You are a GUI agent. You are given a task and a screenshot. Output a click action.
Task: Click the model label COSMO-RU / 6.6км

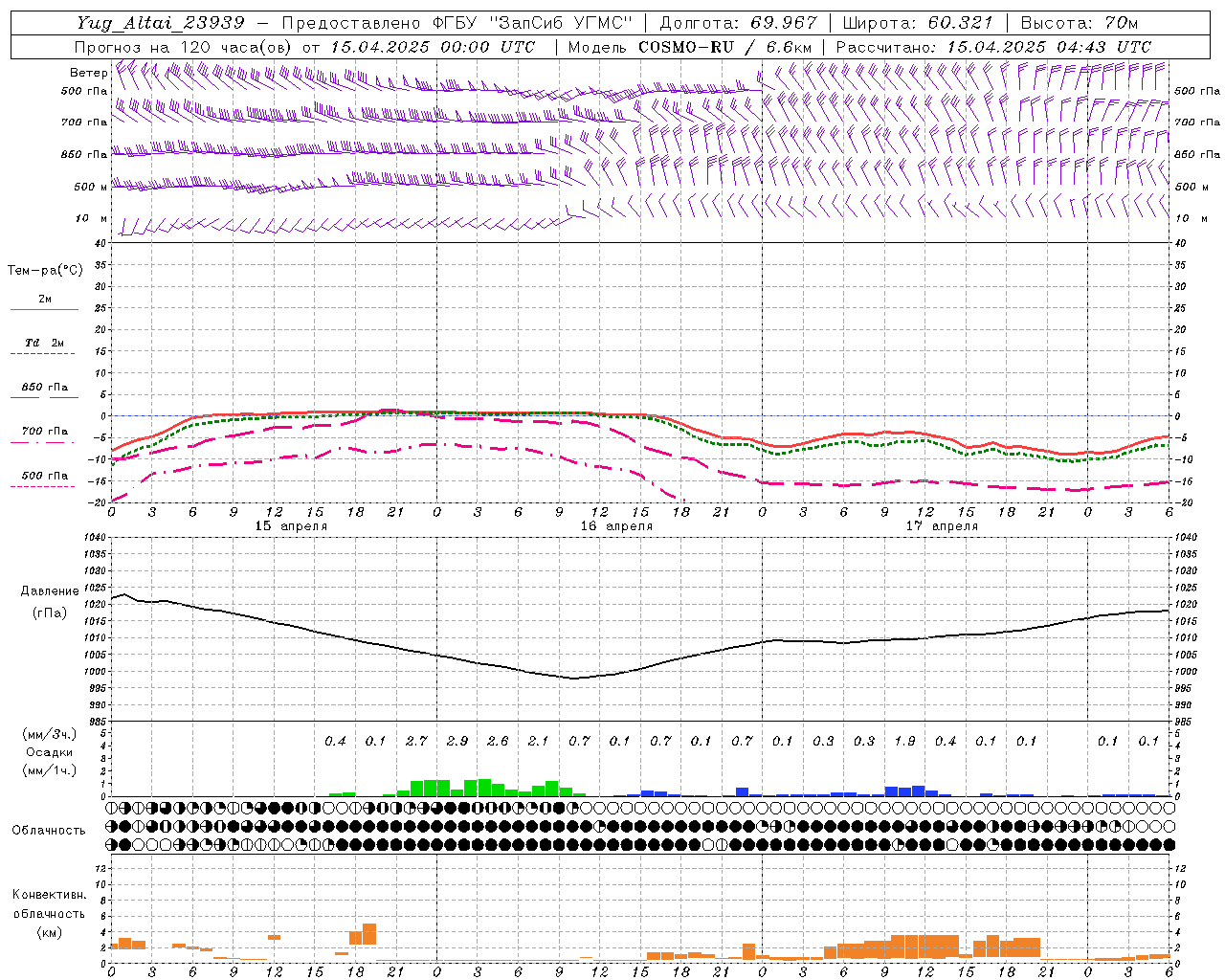pyautogui.click(x=724, y=47)
